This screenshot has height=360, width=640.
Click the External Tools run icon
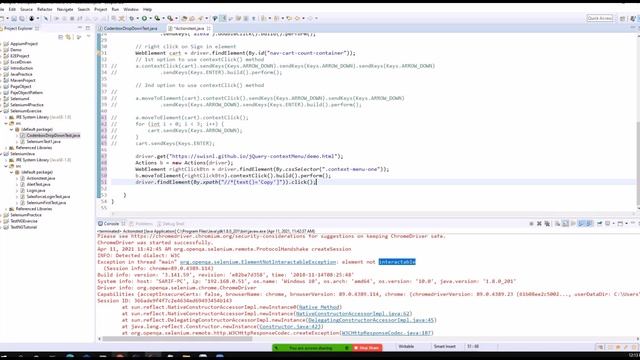pyautogui.click(x=170, y=18)
